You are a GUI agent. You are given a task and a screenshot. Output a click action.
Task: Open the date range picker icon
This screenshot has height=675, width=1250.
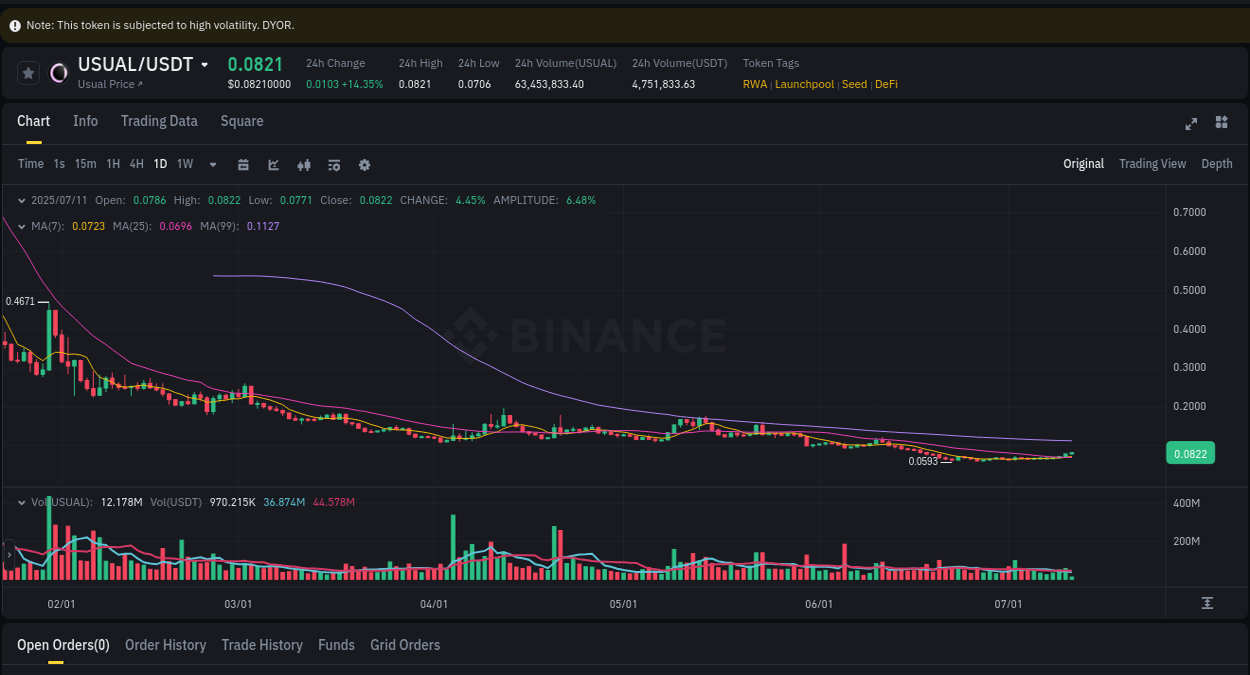pos(243,164)
